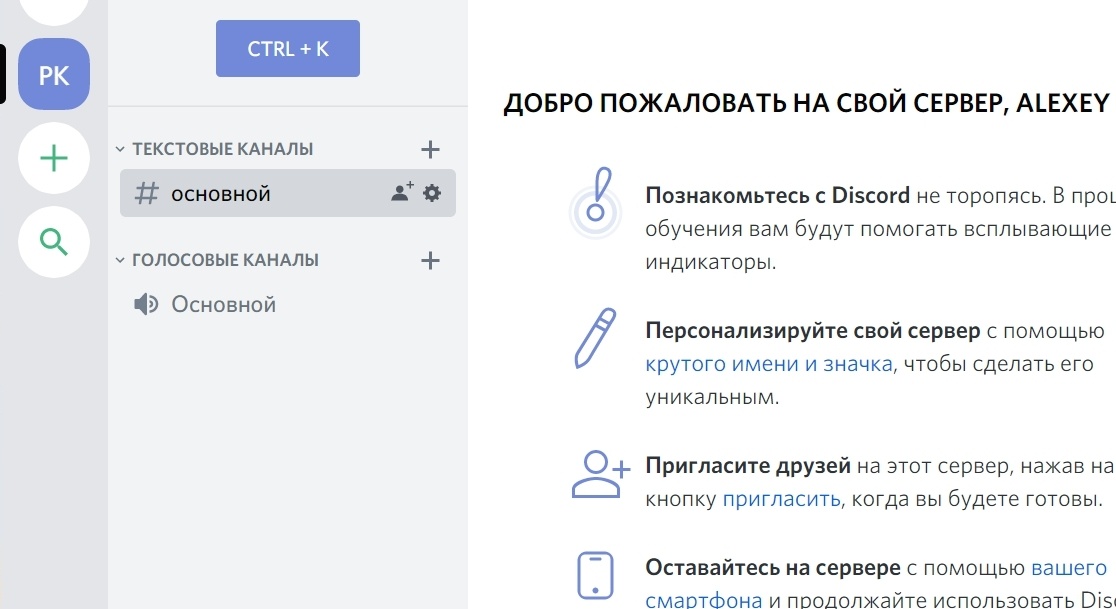The width and height of the screenshot is (1116, 609).
Task: Open server discovery with the magnifier icon
Action: 54,242
